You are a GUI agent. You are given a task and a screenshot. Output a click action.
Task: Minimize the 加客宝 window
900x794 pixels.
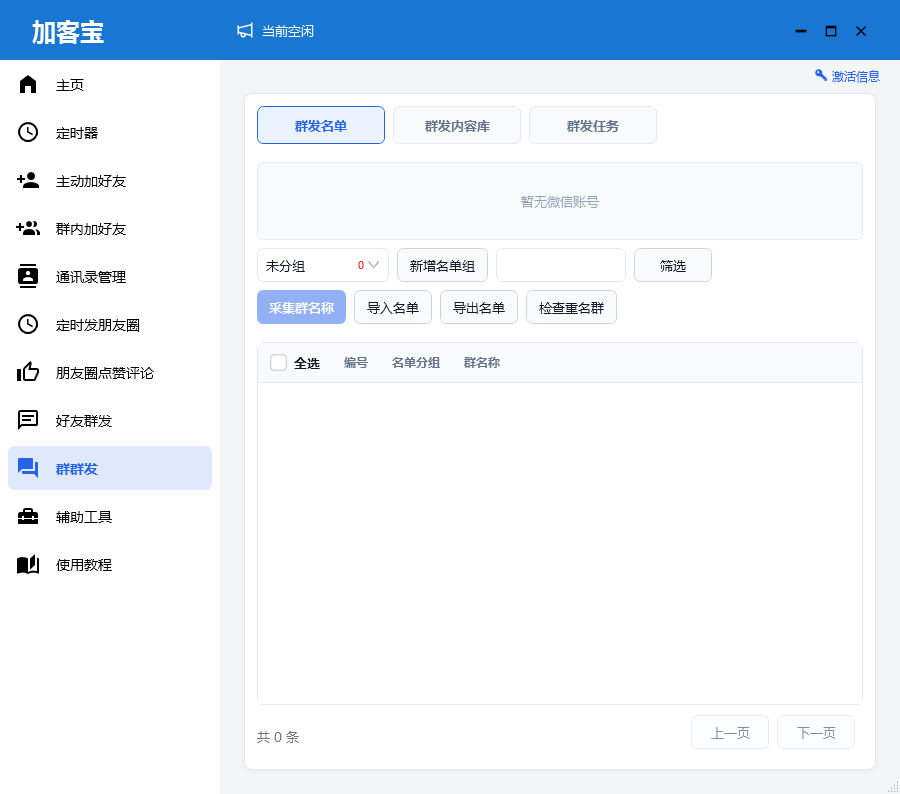click(801, 31)
